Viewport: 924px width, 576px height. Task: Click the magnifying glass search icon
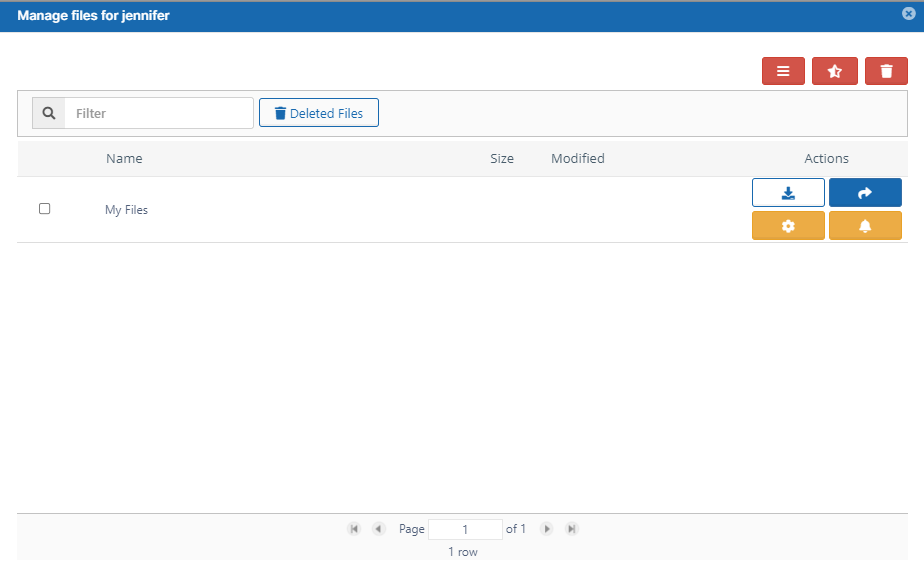(49, 113)
